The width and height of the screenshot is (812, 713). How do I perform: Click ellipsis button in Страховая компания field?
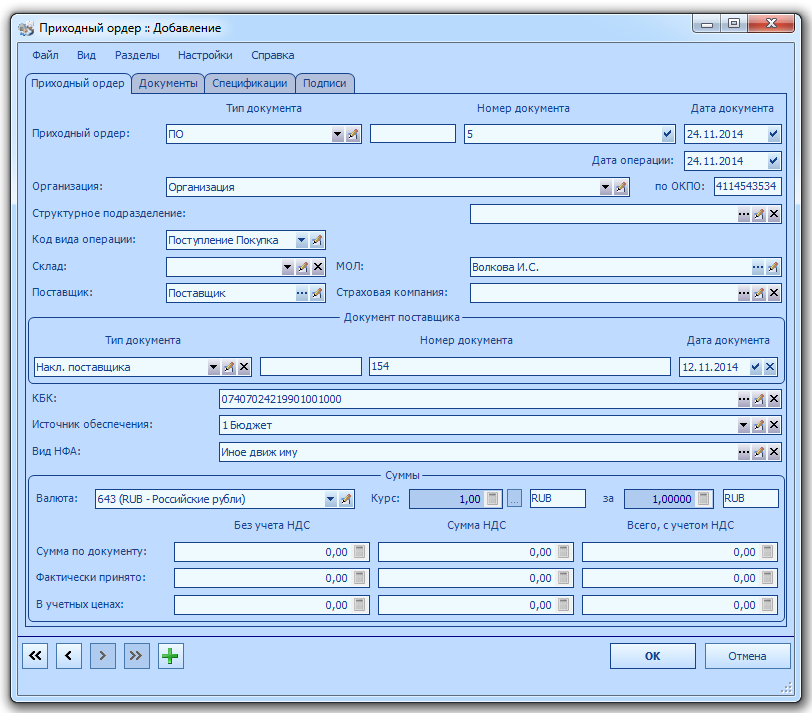point(744,294)
